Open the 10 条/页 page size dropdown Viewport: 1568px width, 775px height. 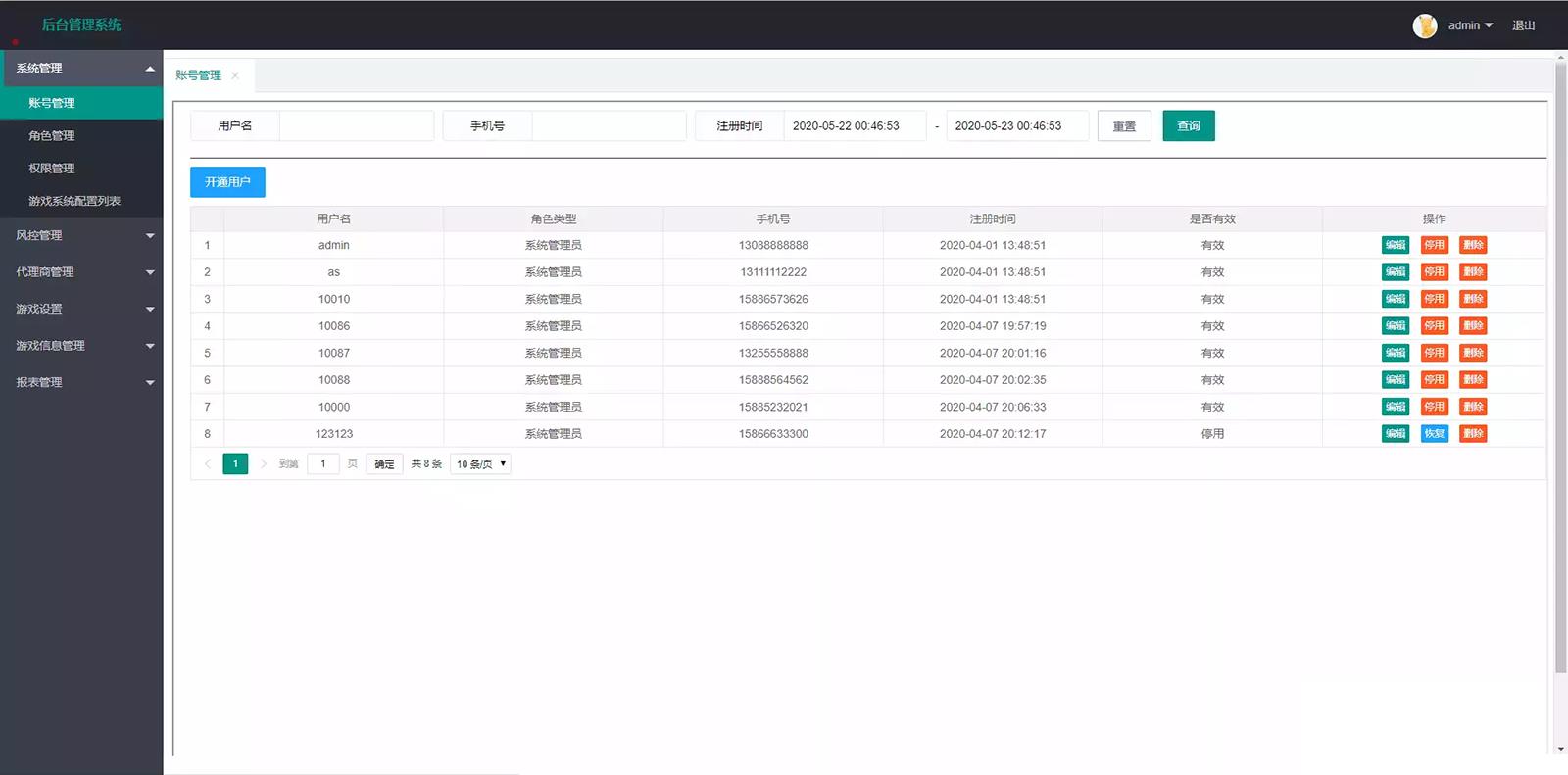(x=480, y=464)
